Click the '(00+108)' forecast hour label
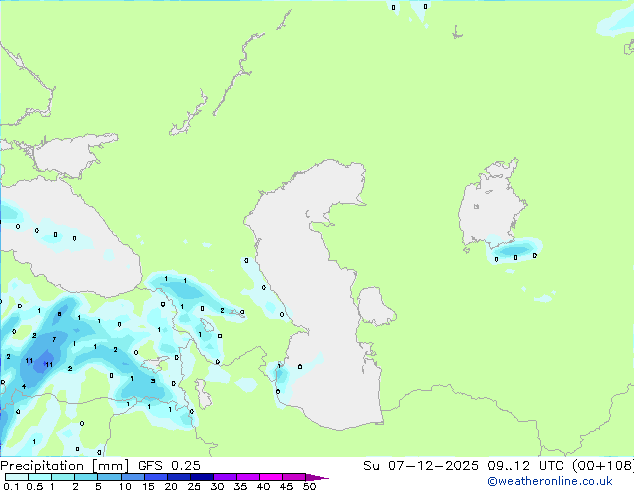Image resolution: width=634 pixels, height=490 pixels. 603,466
